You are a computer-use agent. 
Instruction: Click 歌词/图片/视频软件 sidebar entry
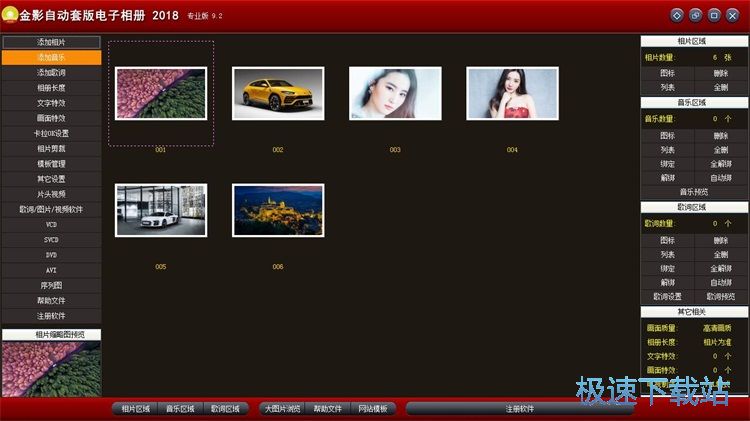[x=51, y=210]
